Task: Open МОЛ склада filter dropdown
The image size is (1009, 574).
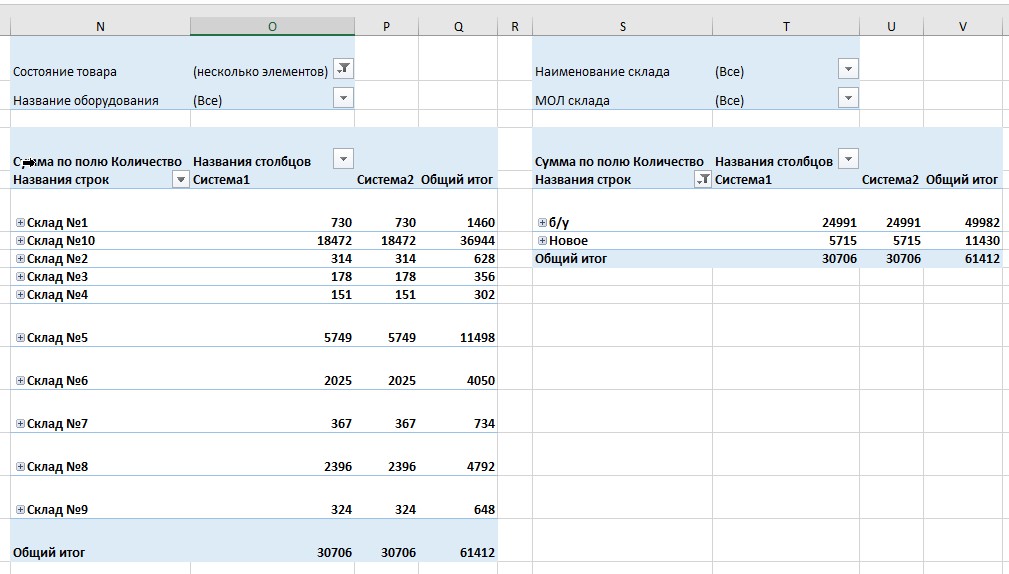Action: tap(848, 98)
